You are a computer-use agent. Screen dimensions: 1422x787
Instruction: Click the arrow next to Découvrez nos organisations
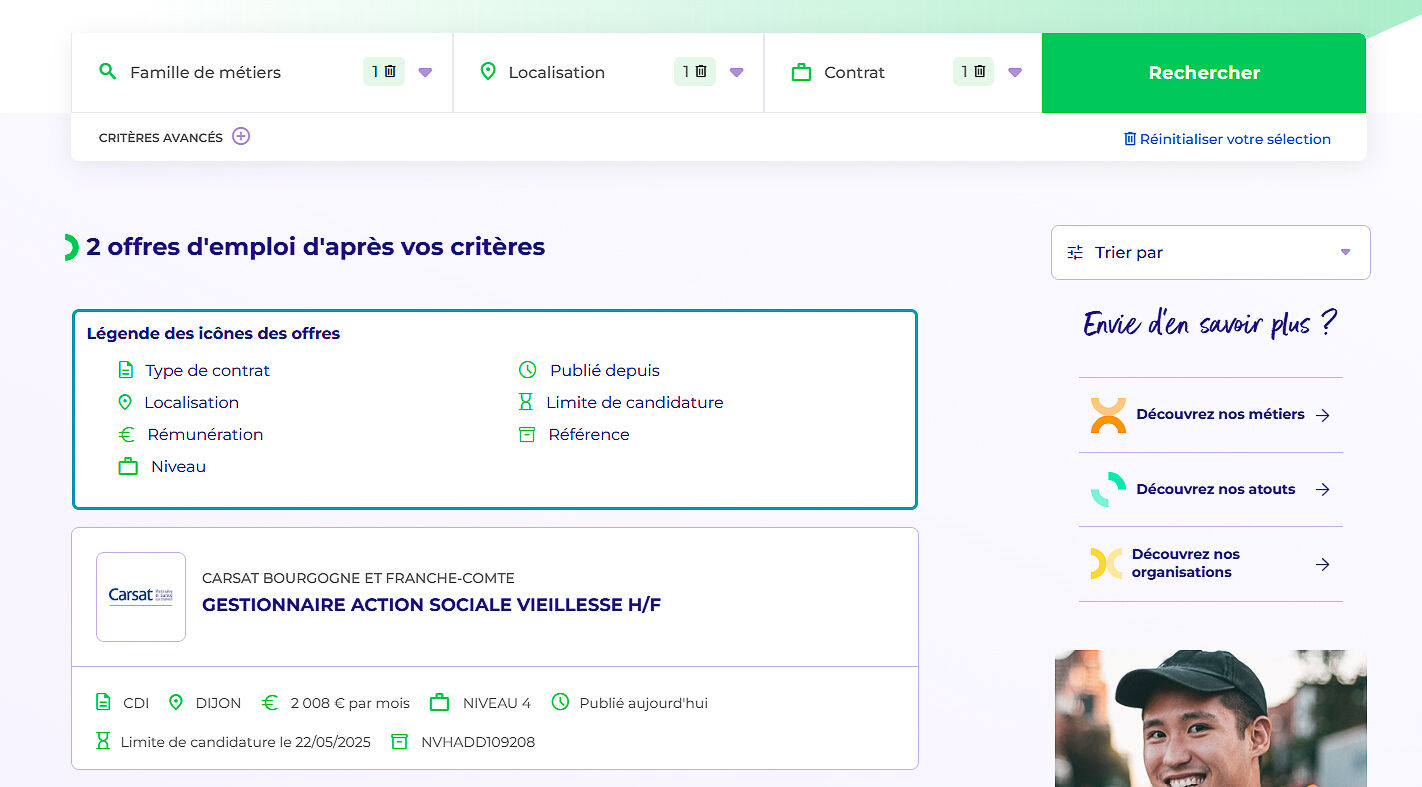(x=1323, y=564)
